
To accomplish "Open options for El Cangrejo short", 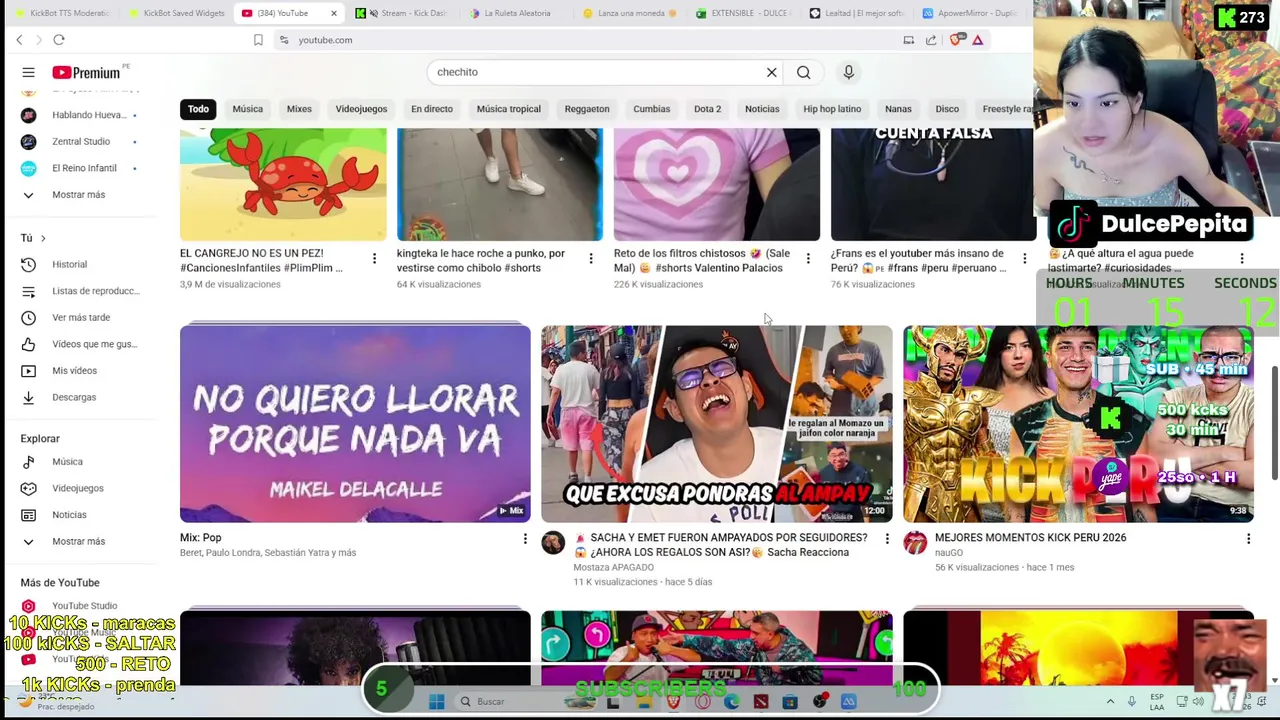I will (x=374, y=259).
